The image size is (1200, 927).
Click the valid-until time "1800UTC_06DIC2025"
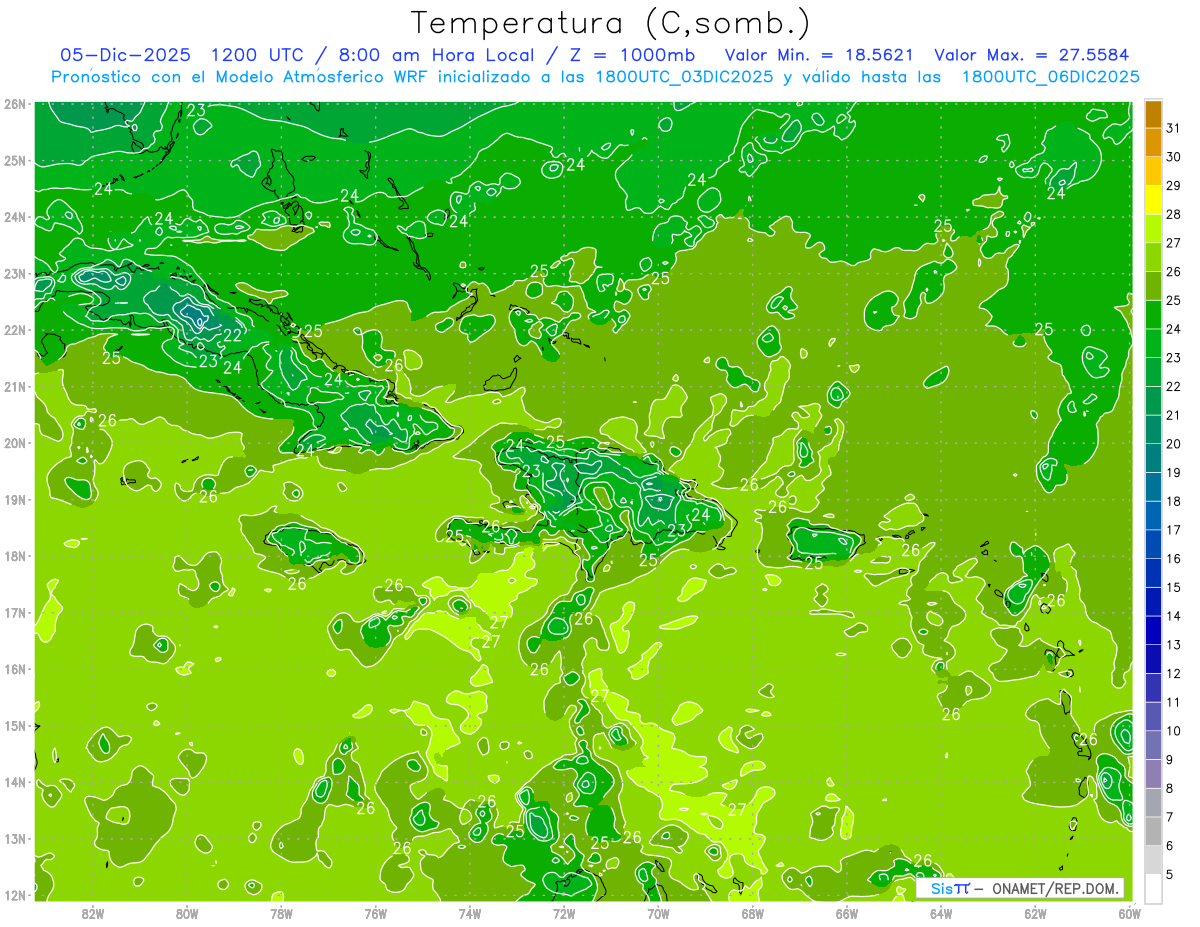tap(1050, 76)
